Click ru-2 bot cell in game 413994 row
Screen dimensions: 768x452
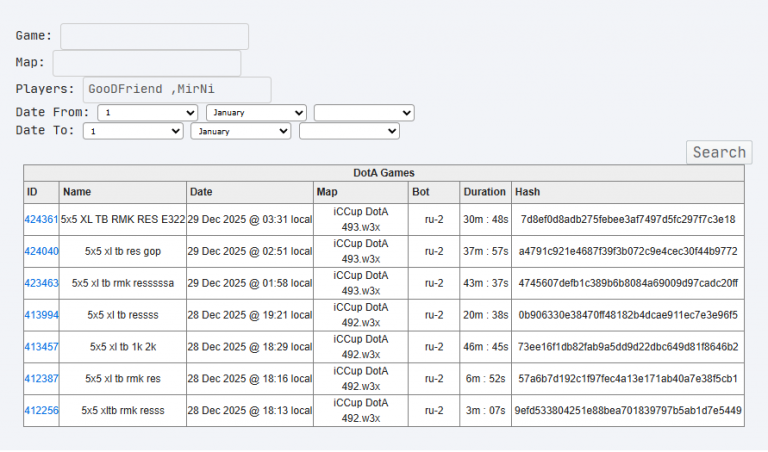coord(434,315)
